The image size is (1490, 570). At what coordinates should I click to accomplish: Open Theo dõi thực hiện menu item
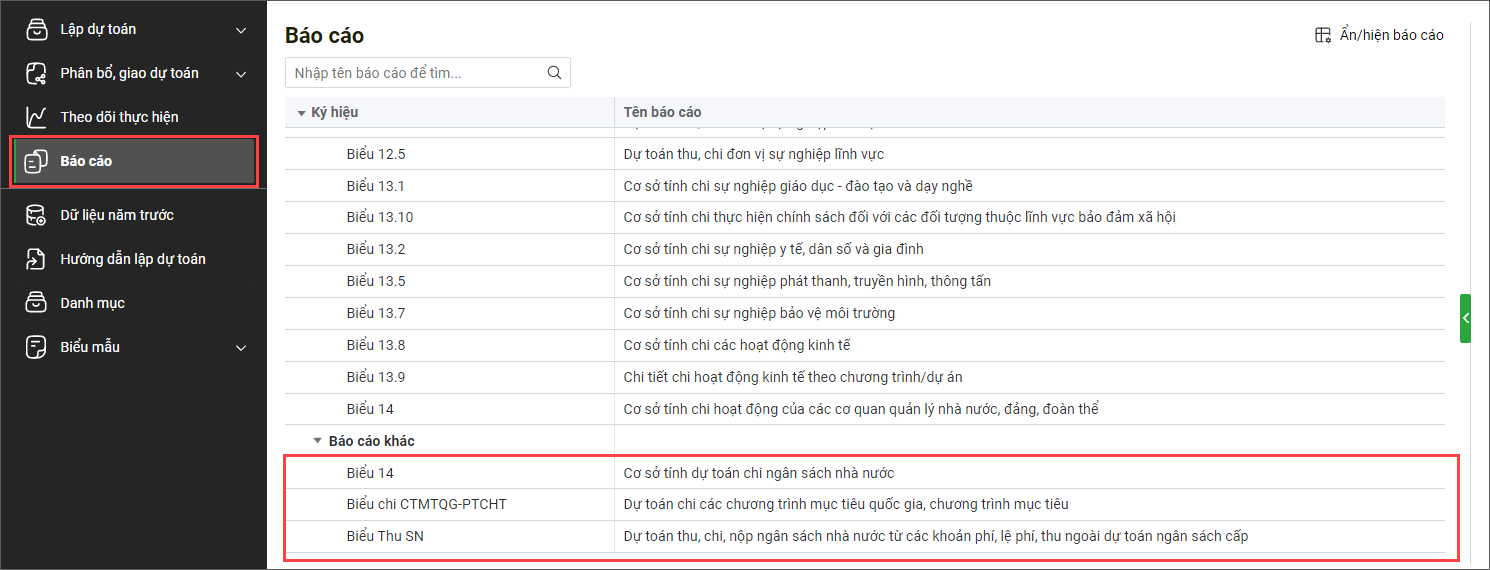pos(119,117)
